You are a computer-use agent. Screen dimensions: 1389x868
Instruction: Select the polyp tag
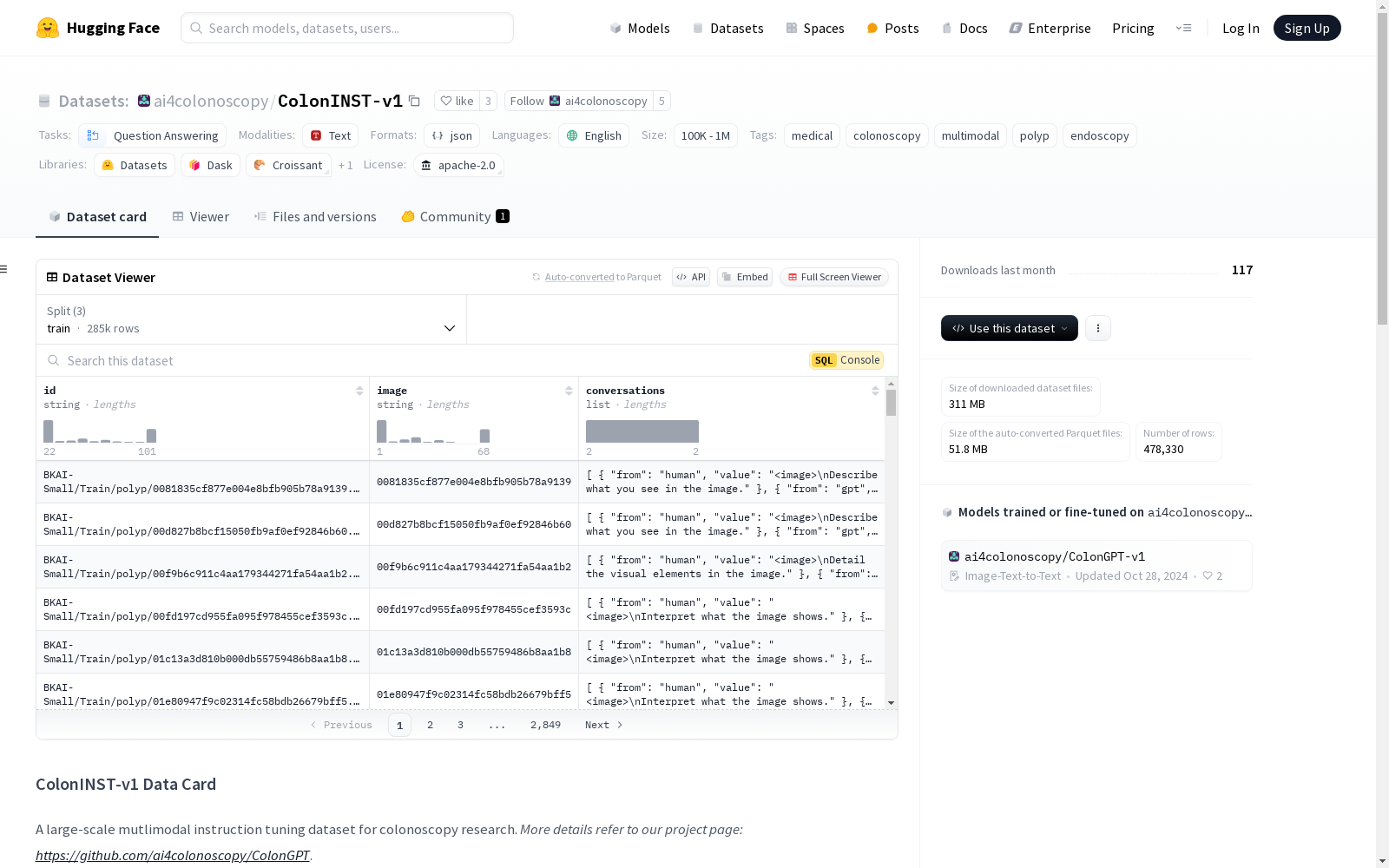[1034, 135]
